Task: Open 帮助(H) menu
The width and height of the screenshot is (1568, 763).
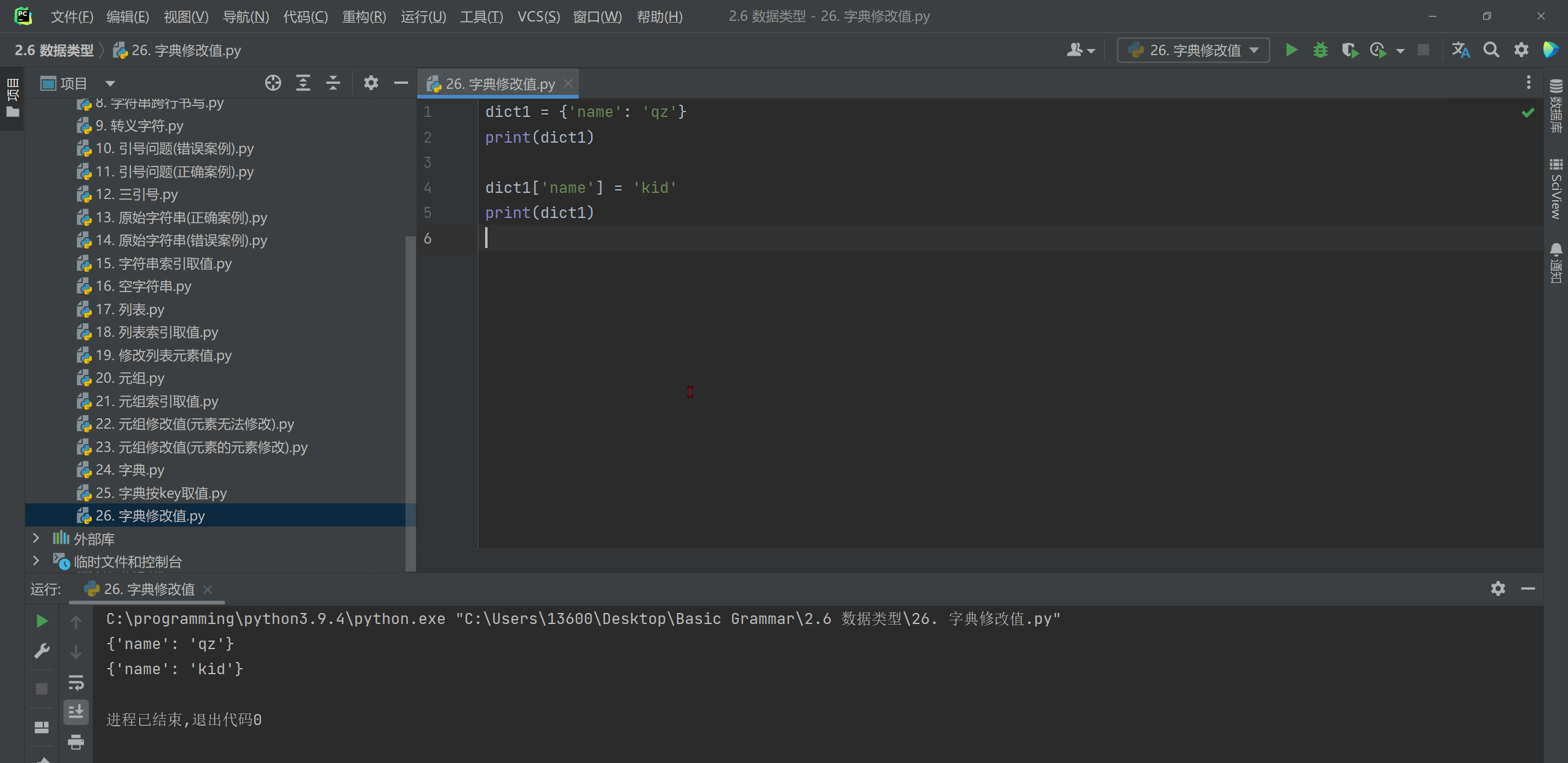Action: point(660,17)
